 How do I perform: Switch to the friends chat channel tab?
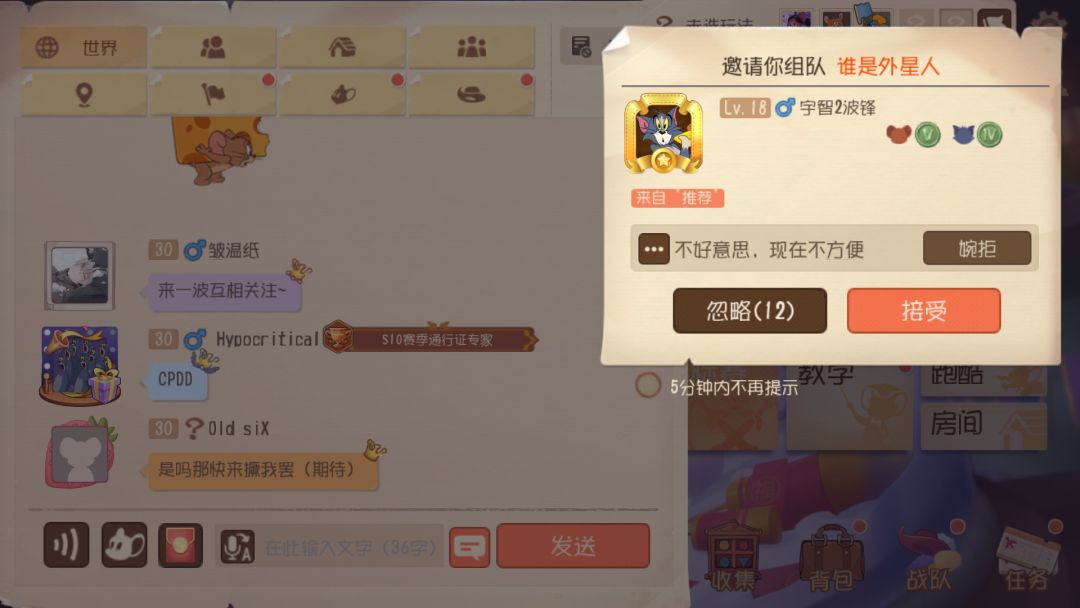[213, 48]
